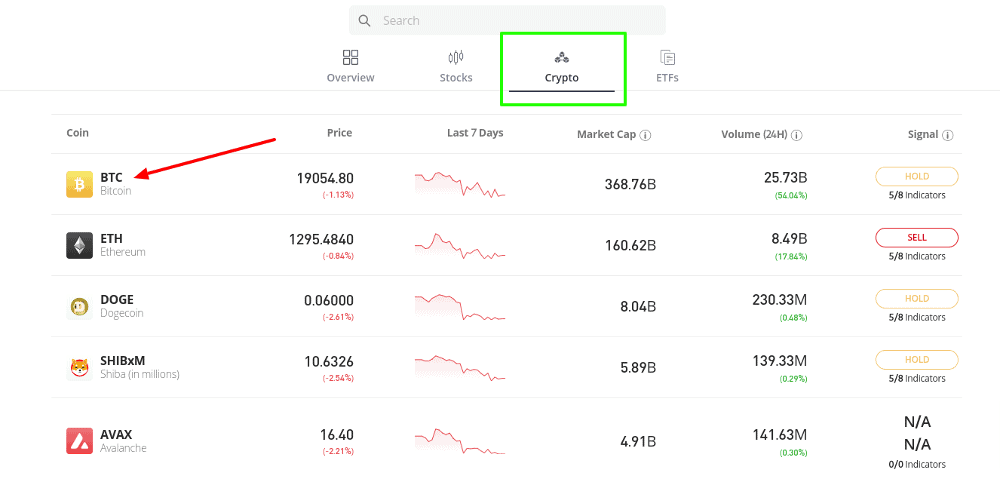Click the Volume (24H) column header
Image resolution: width=1000 pixels, height=482 pixels.
[x=754, y=135]
